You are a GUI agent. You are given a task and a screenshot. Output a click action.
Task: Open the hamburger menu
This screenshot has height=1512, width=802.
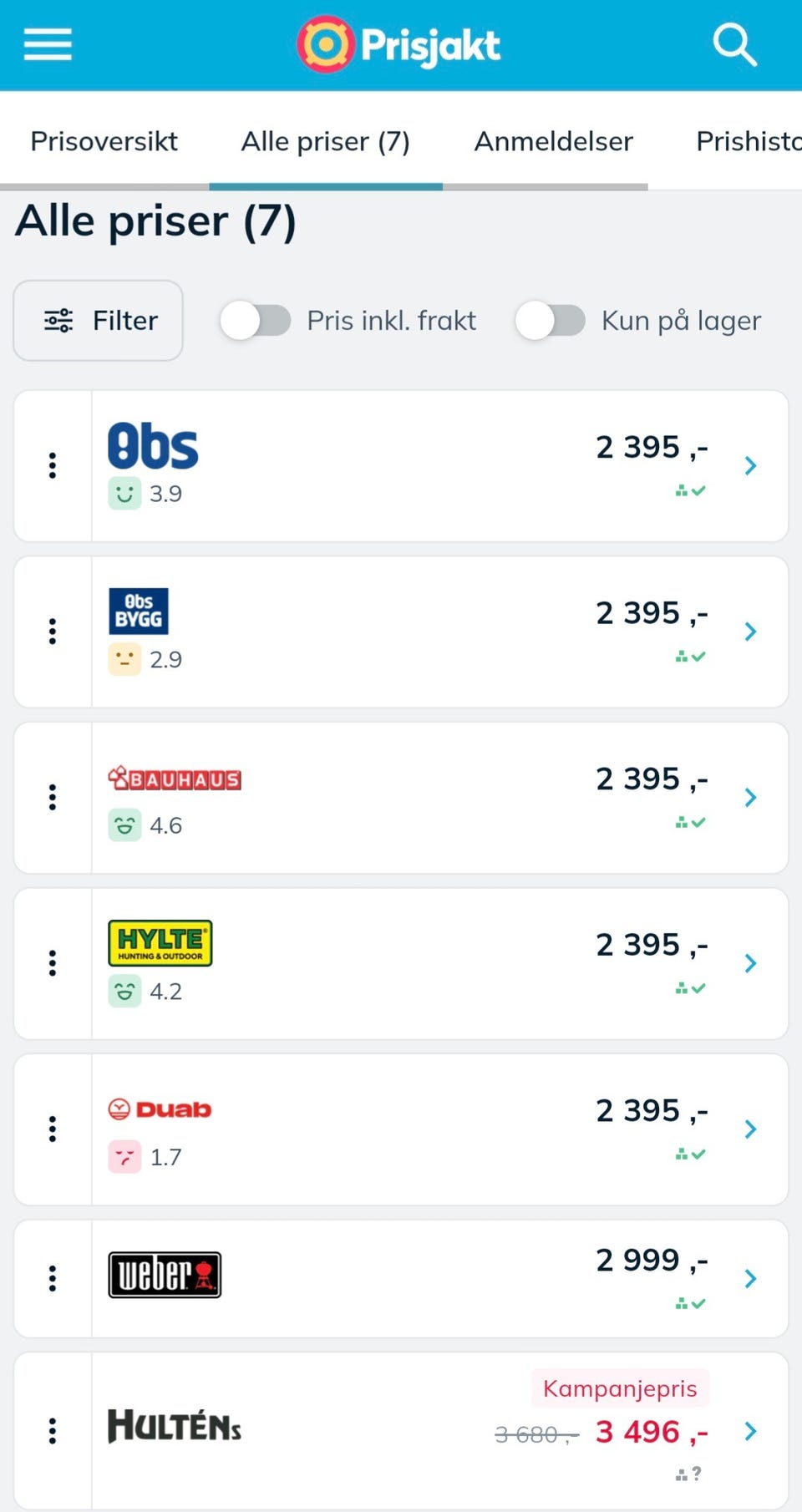(48, 44)
